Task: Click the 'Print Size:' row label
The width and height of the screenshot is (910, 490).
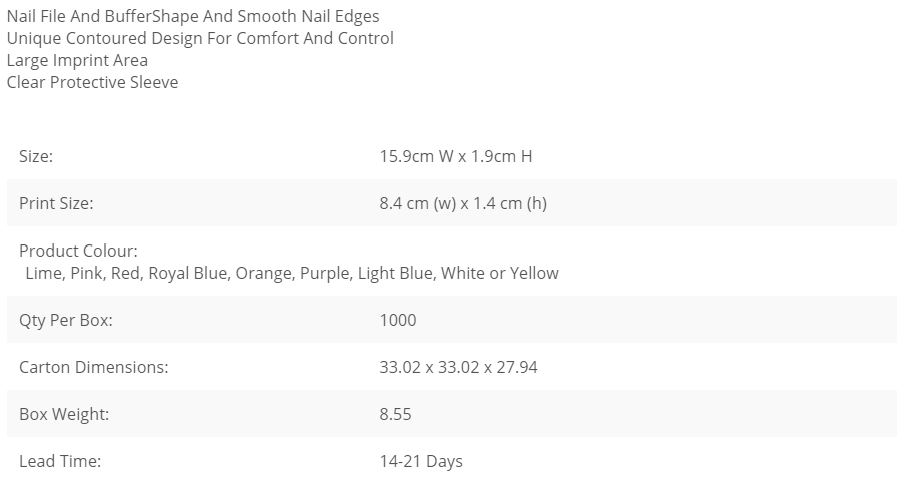Action: coord(56,203)
